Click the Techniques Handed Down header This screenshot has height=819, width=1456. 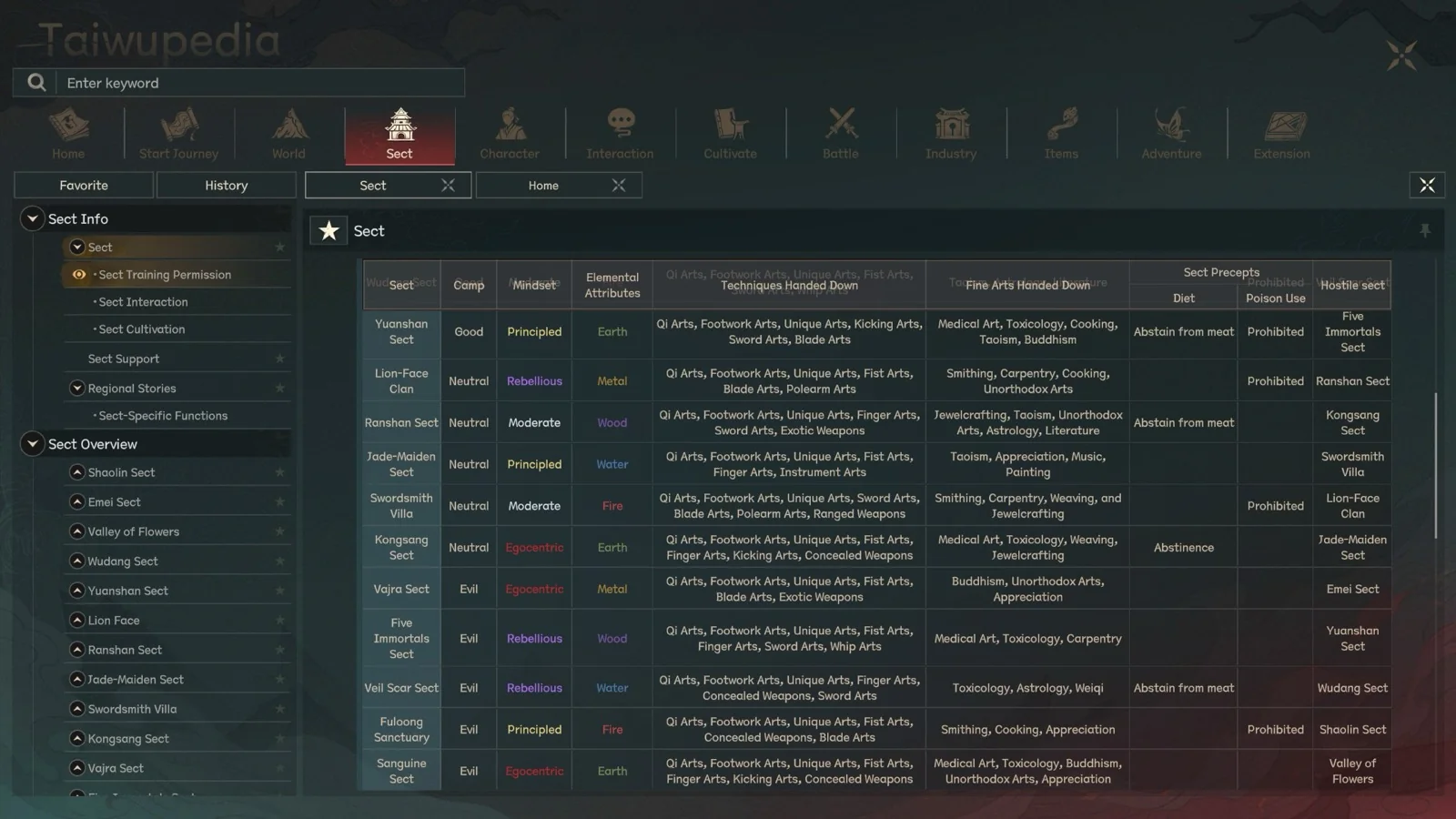789,285
